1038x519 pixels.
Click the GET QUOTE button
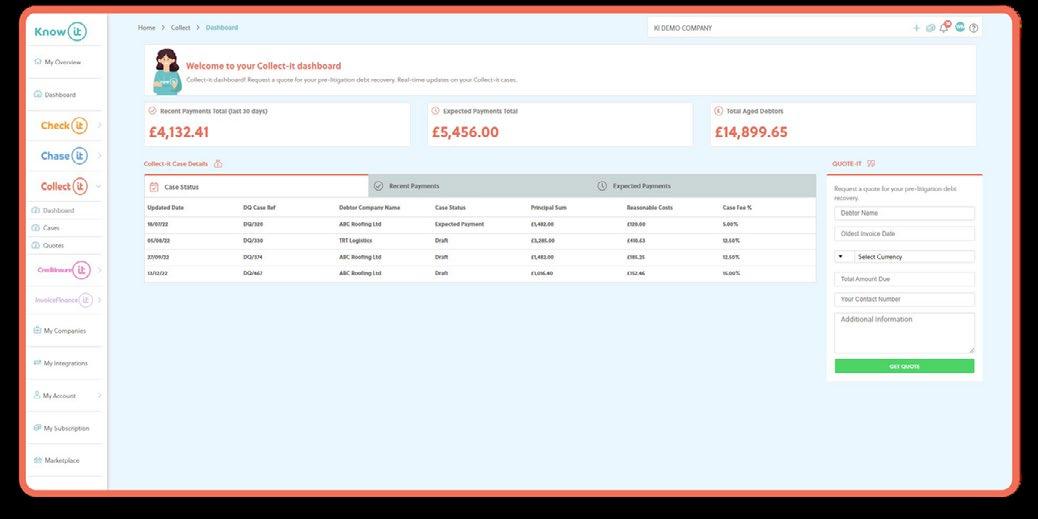pyautogui.click(x=904, y=366)
